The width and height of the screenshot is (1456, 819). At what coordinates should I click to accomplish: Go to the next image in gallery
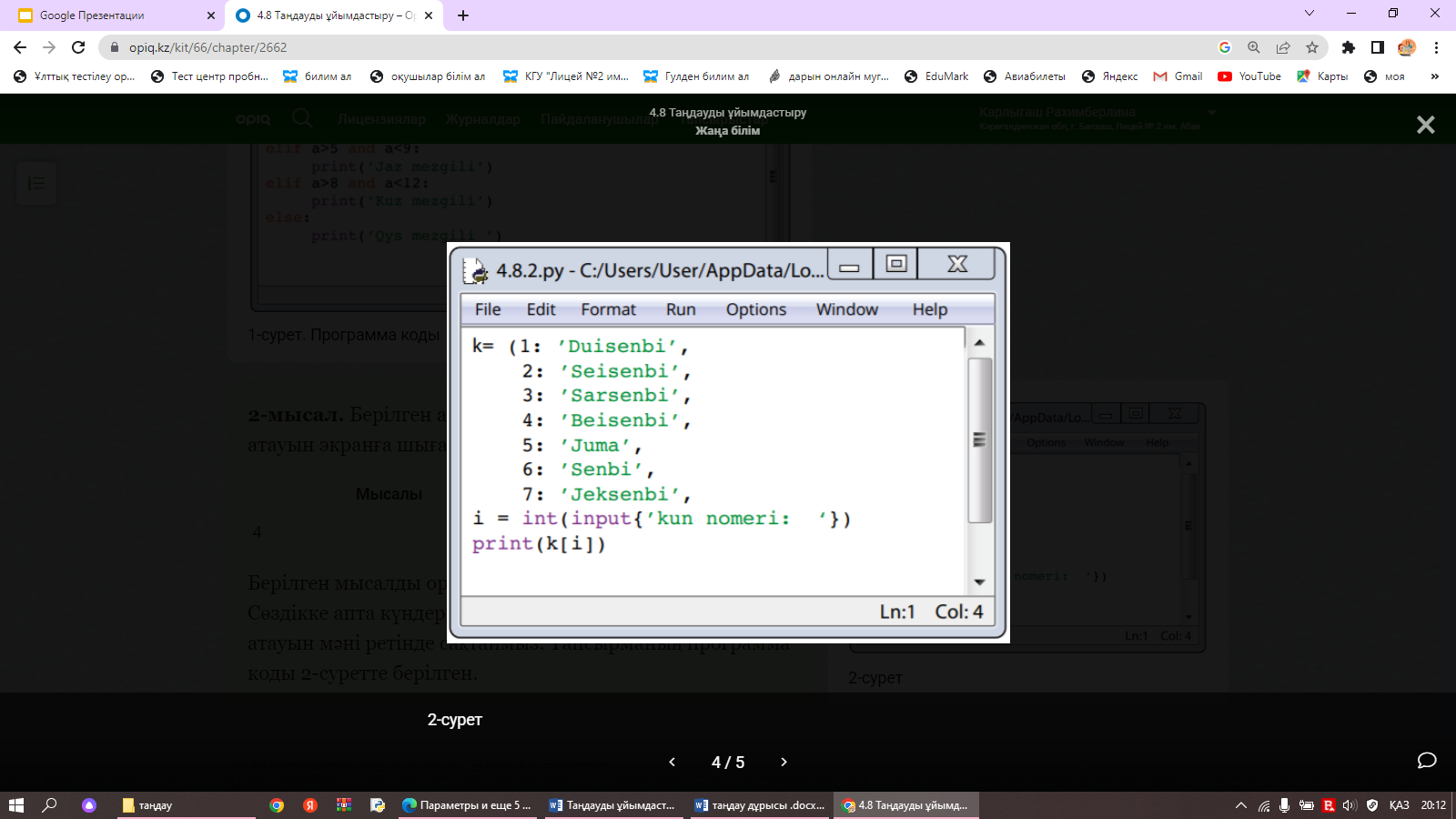(784, 762)
